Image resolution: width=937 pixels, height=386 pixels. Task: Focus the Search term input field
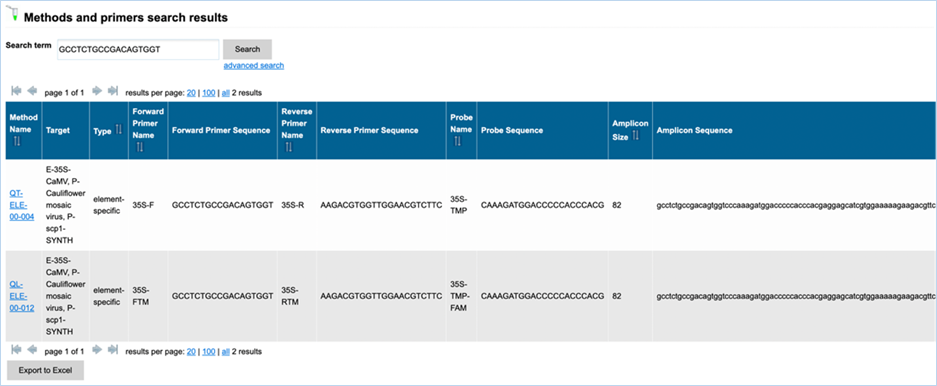[x=138, y=50]
